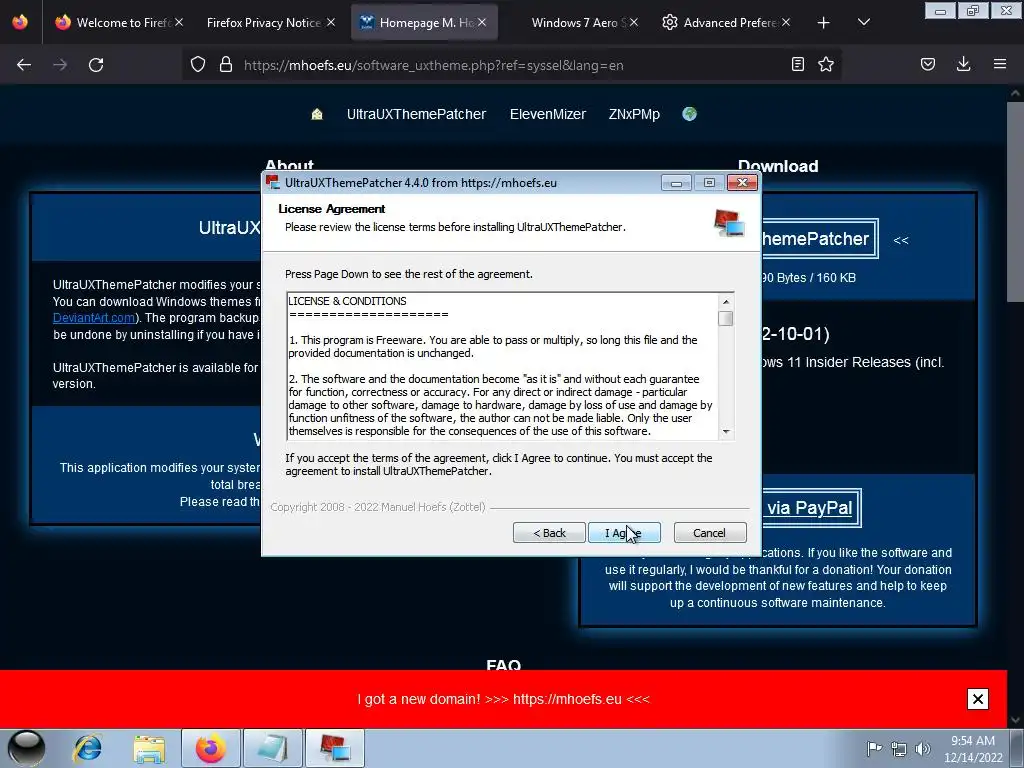Viewport: 1024px width, 768px height.
Task: Open the Windows Start orb
Action: pyautogui.click(x=26, y=748)
